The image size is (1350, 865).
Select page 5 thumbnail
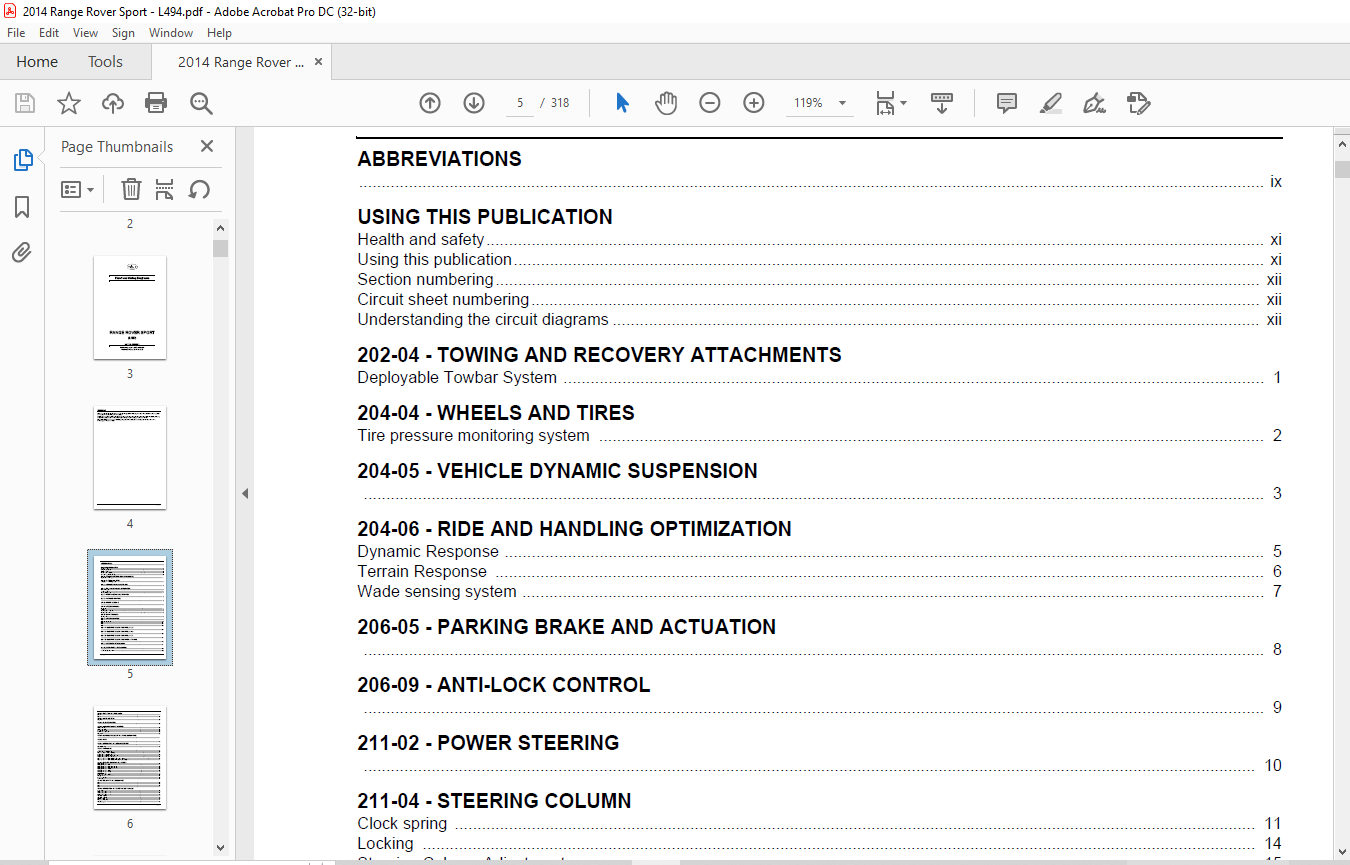(130, 607)
